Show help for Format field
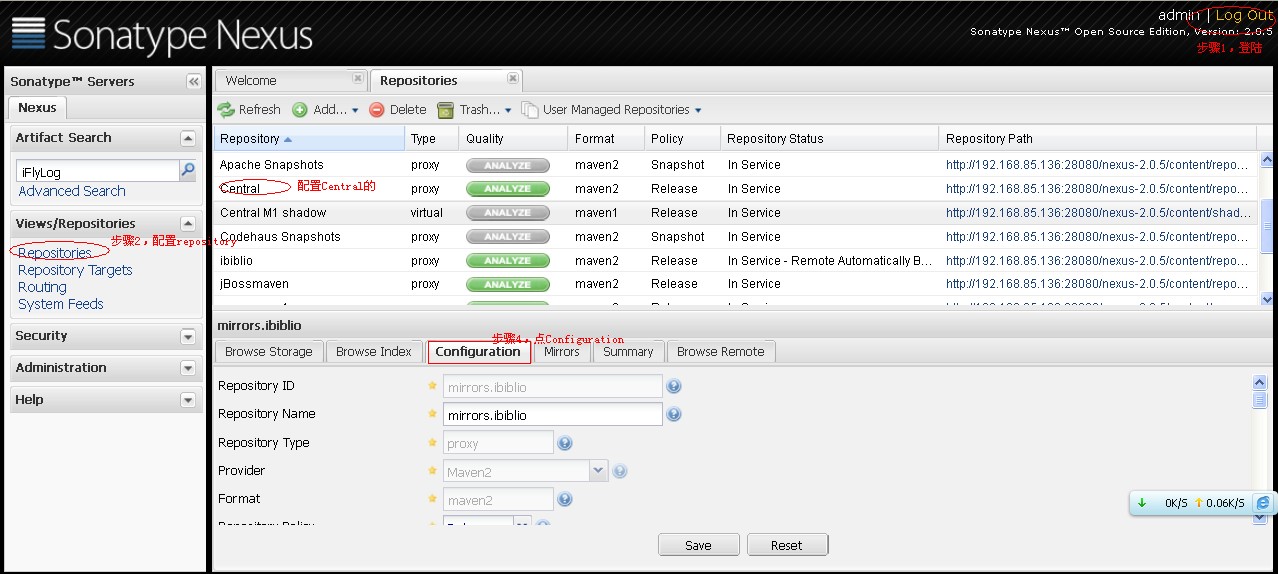 (565, 499)
